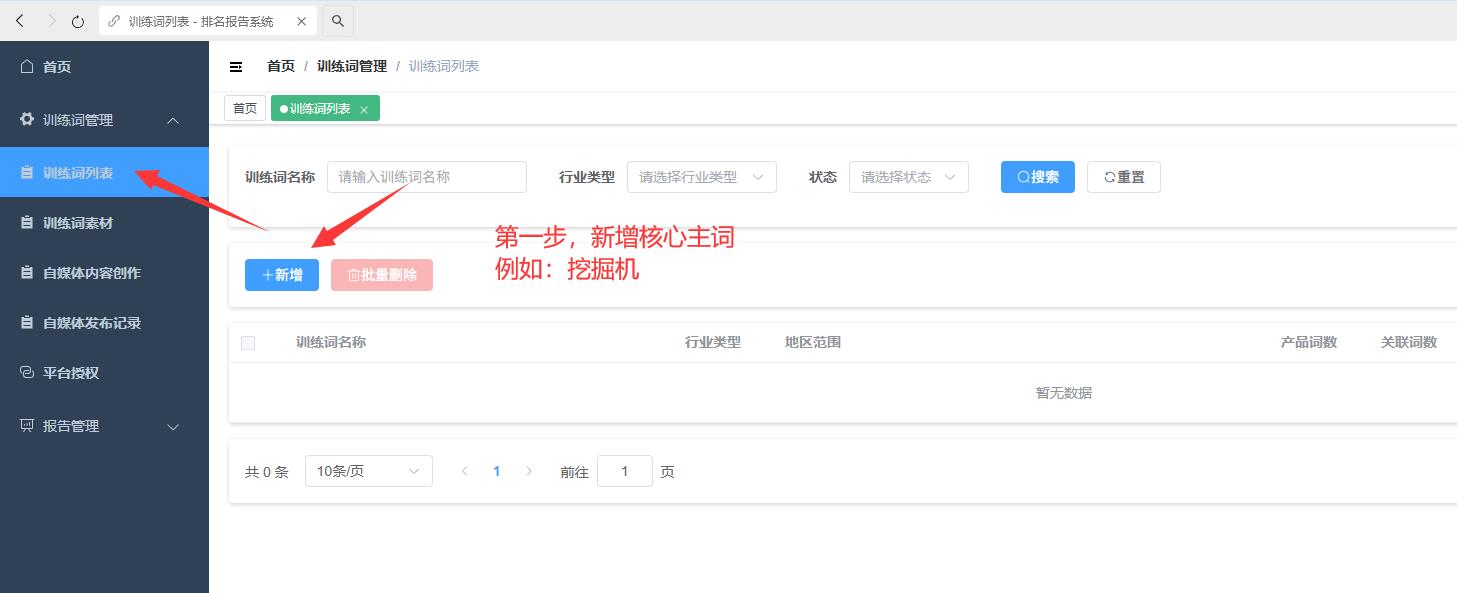Open the 状态 status dropdown
Viewport: 1457px width, 593px height.
click(908, 177)
